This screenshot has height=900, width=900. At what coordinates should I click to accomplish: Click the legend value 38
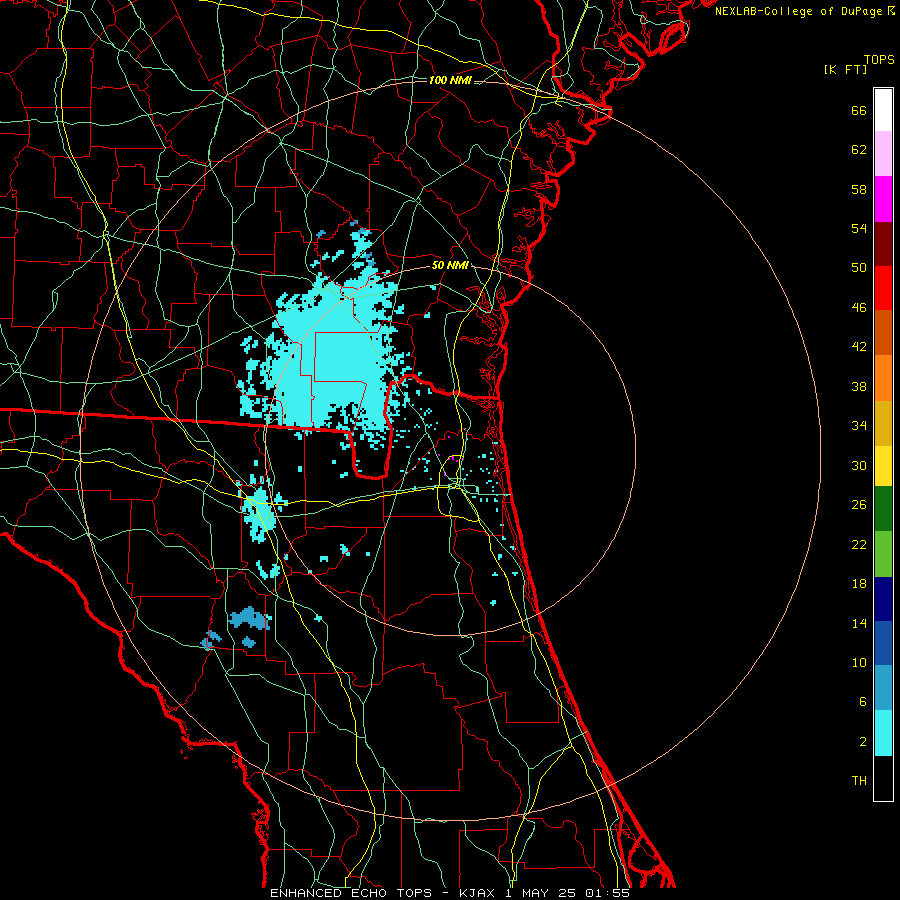point(859,386)
